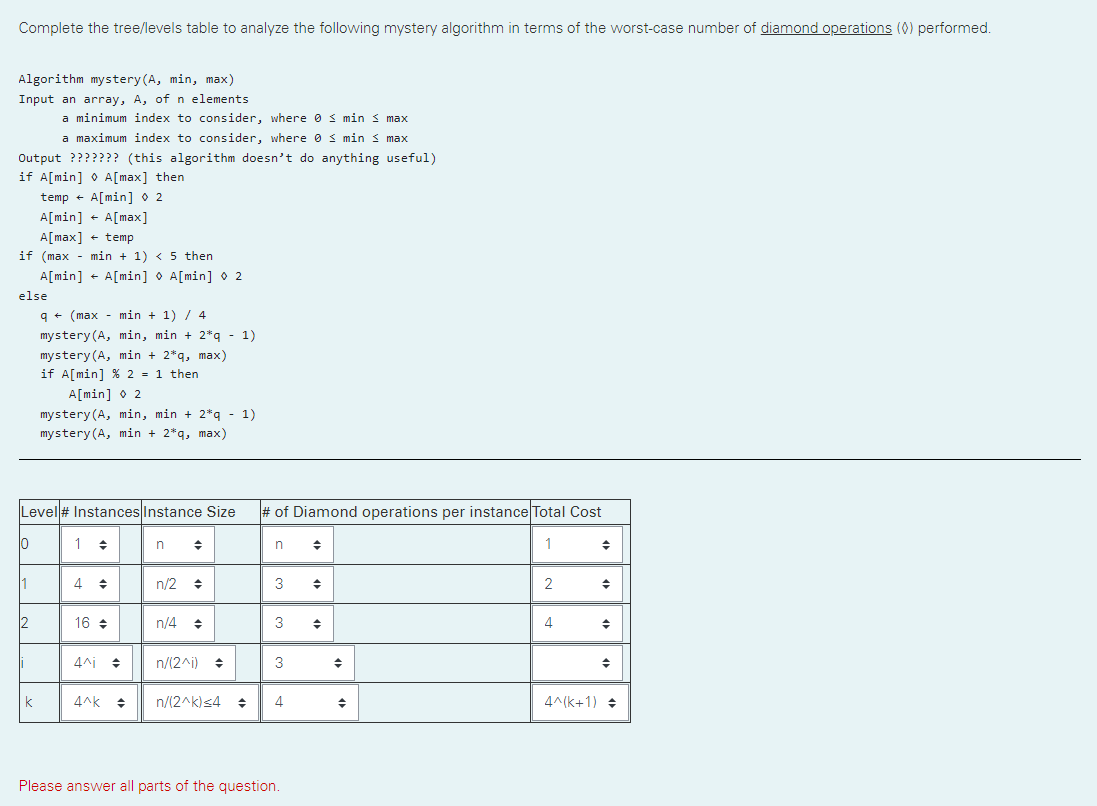Open the Level k diamond operations dropdown showing 4
Image resolution: width=1097 pixels, height=806 pixels.
(x=308, y=702)
